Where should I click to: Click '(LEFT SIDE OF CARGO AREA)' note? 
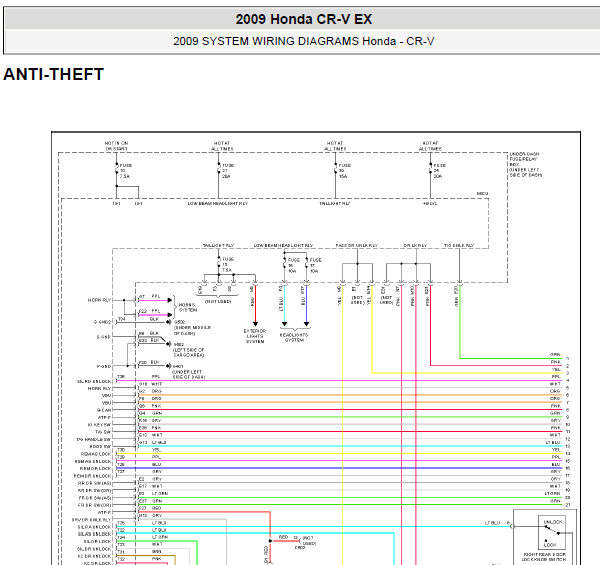coord(189,352)
